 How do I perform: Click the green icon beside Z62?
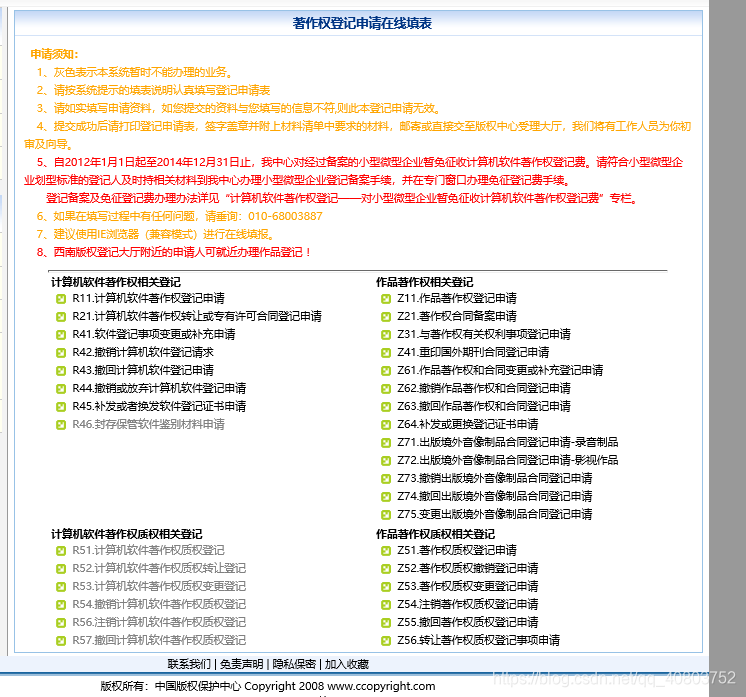pyautogui.click(x=386, y=389)
